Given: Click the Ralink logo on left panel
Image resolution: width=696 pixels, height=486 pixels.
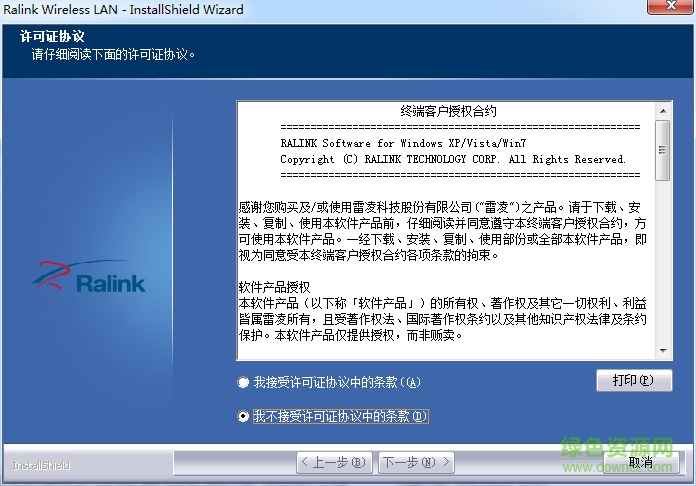Looking at the screenshot, I should click(x=89, y=276).
